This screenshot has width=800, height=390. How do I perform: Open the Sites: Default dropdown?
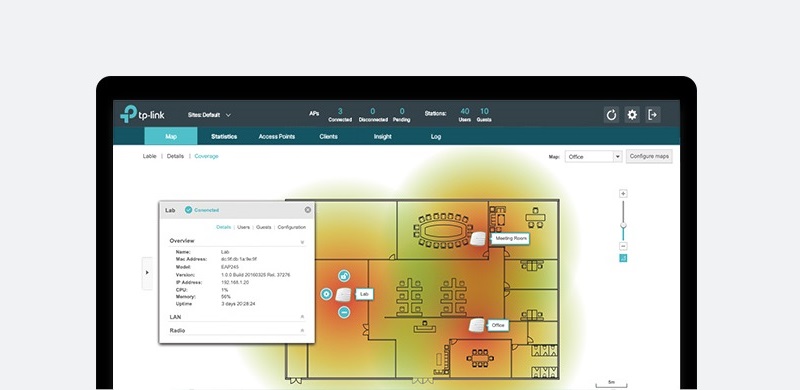tap(209, 115)
